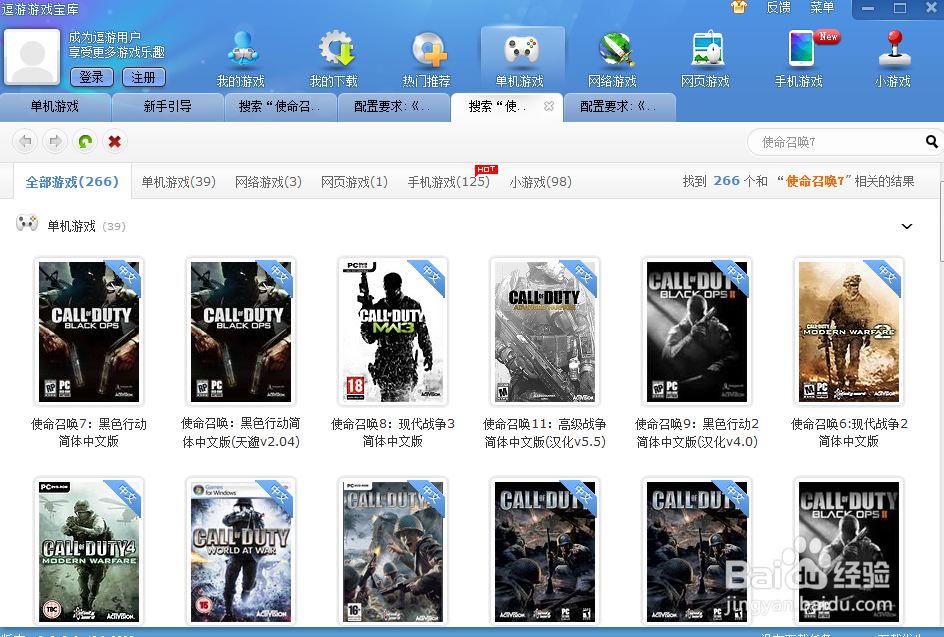Viewport: 944px width, 637px height.
Task: Switch to the 单机游戏 page tab
Action: click(55, 107)
